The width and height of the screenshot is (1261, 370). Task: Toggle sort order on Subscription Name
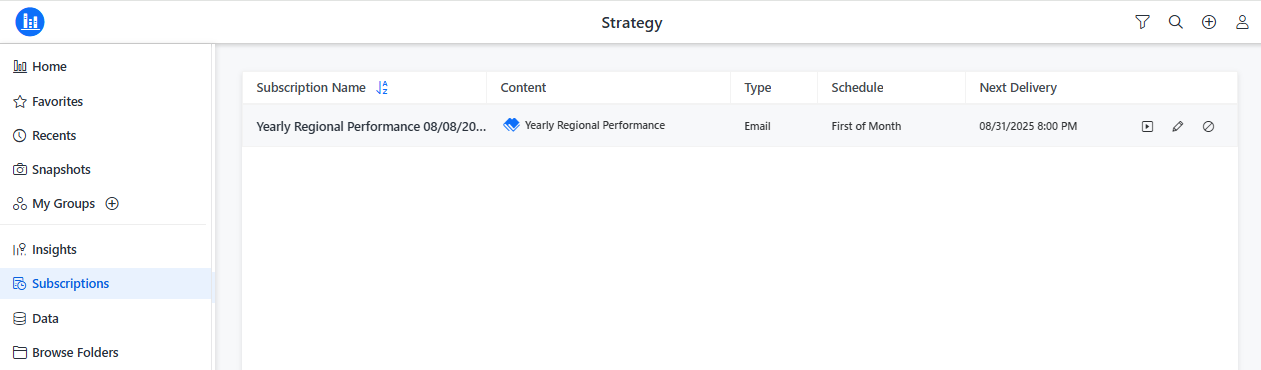[x=381, y=88]
